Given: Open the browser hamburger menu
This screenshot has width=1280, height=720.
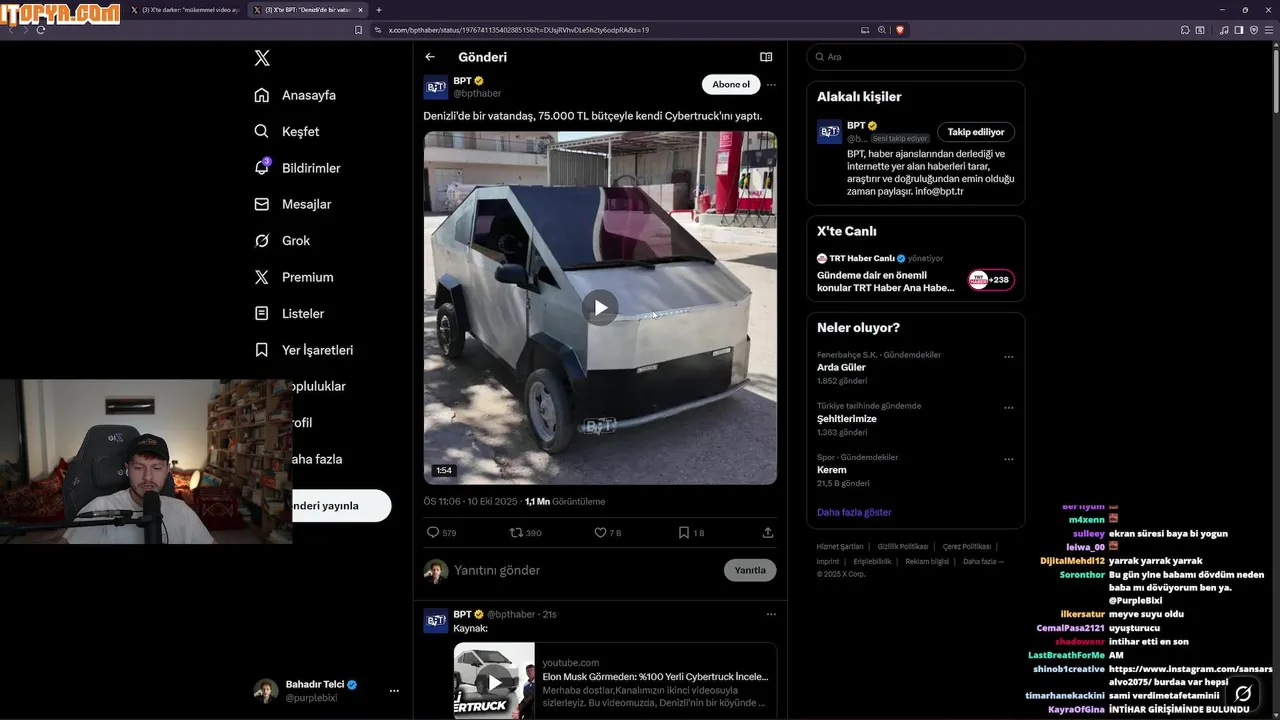Looking at the screenshot, I should 1269,30.
